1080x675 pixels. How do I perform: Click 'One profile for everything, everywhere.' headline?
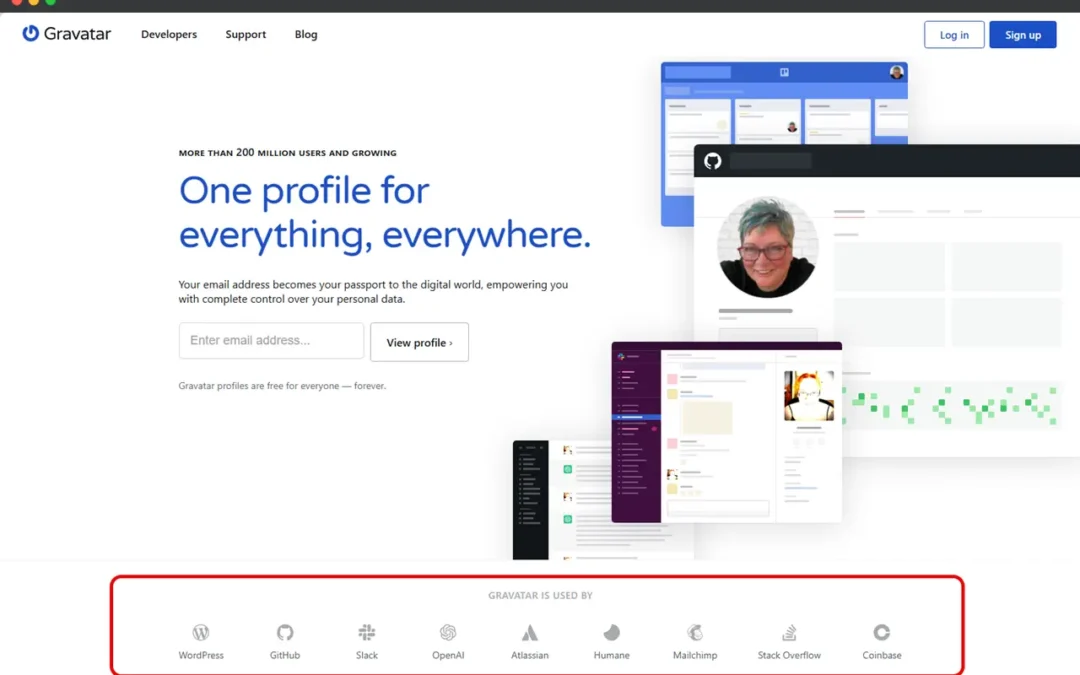click(x=384, y=212)
